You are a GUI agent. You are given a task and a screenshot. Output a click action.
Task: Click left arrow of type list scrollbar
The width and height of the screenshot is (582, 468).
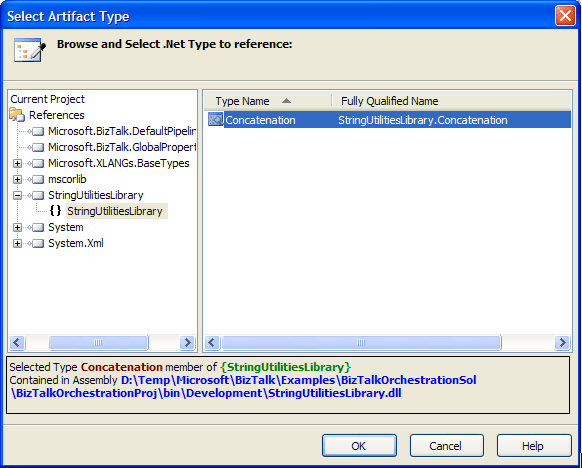point(212,342)
